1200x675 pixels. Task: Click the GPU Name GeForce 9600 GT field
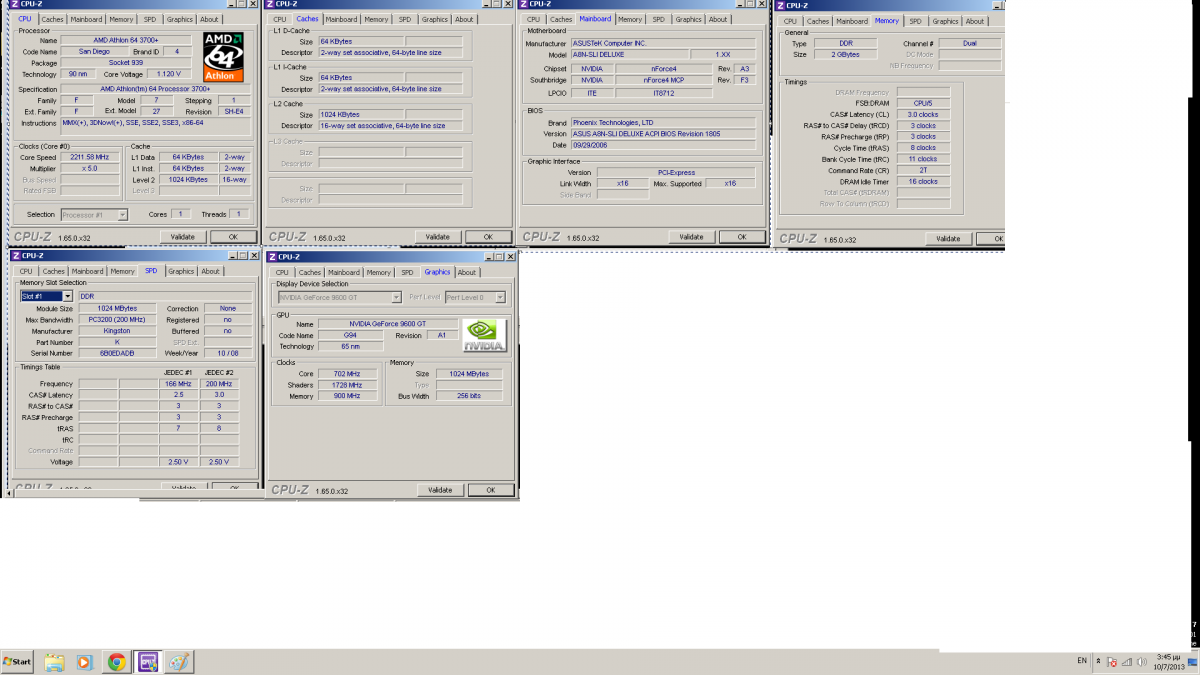[387, 324]
